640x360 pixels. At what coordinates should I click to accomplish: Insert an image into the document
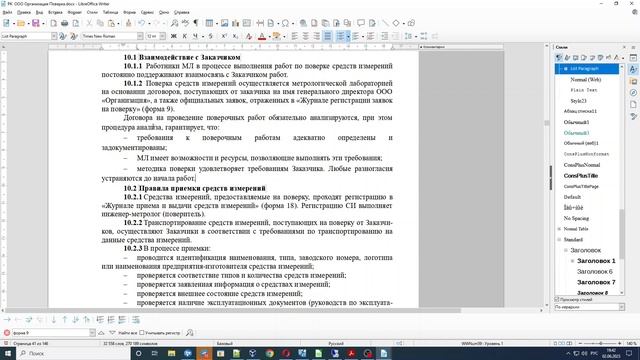224,23
